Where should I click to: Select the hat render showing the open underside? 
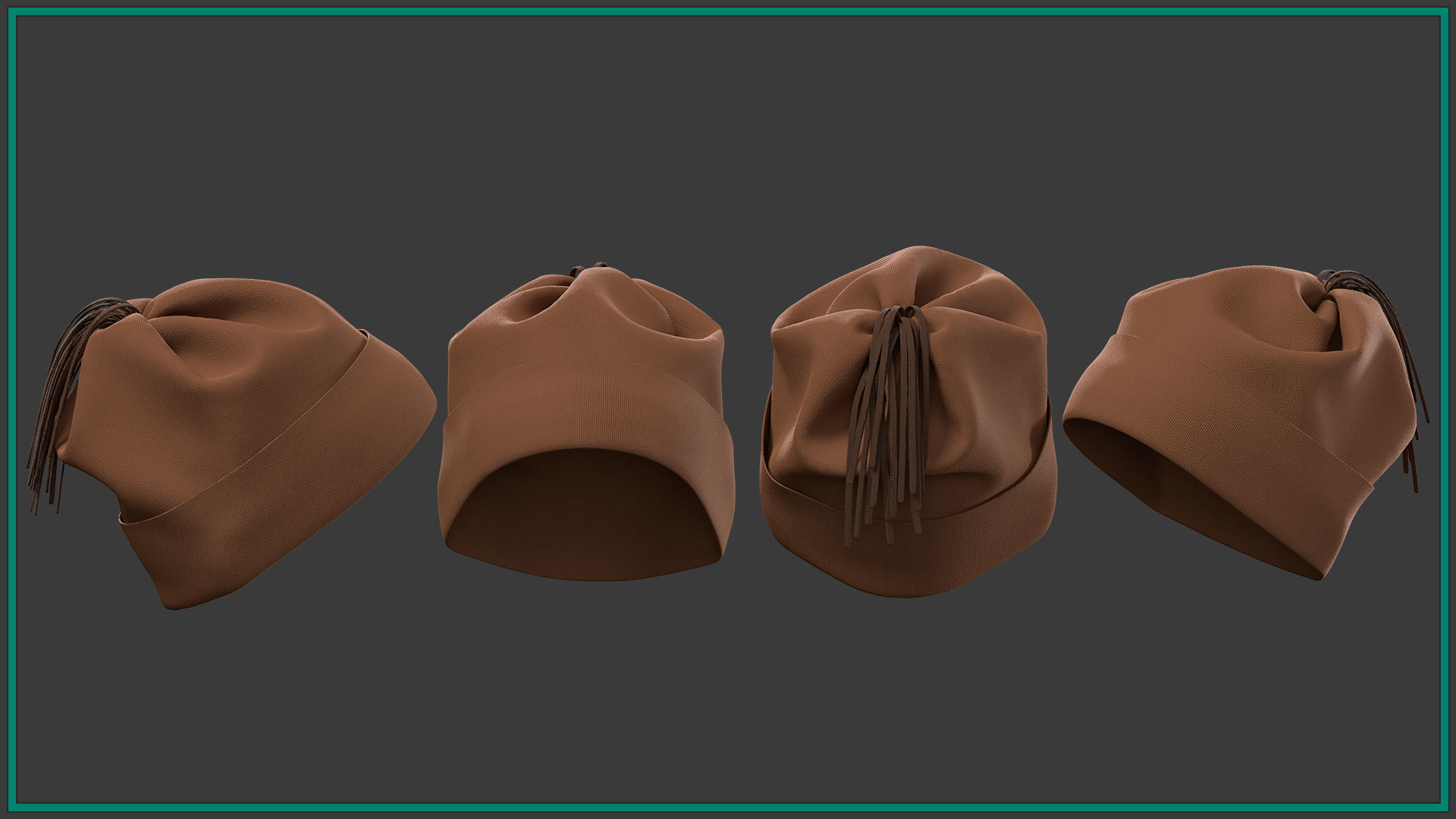(x=585, y=422)
